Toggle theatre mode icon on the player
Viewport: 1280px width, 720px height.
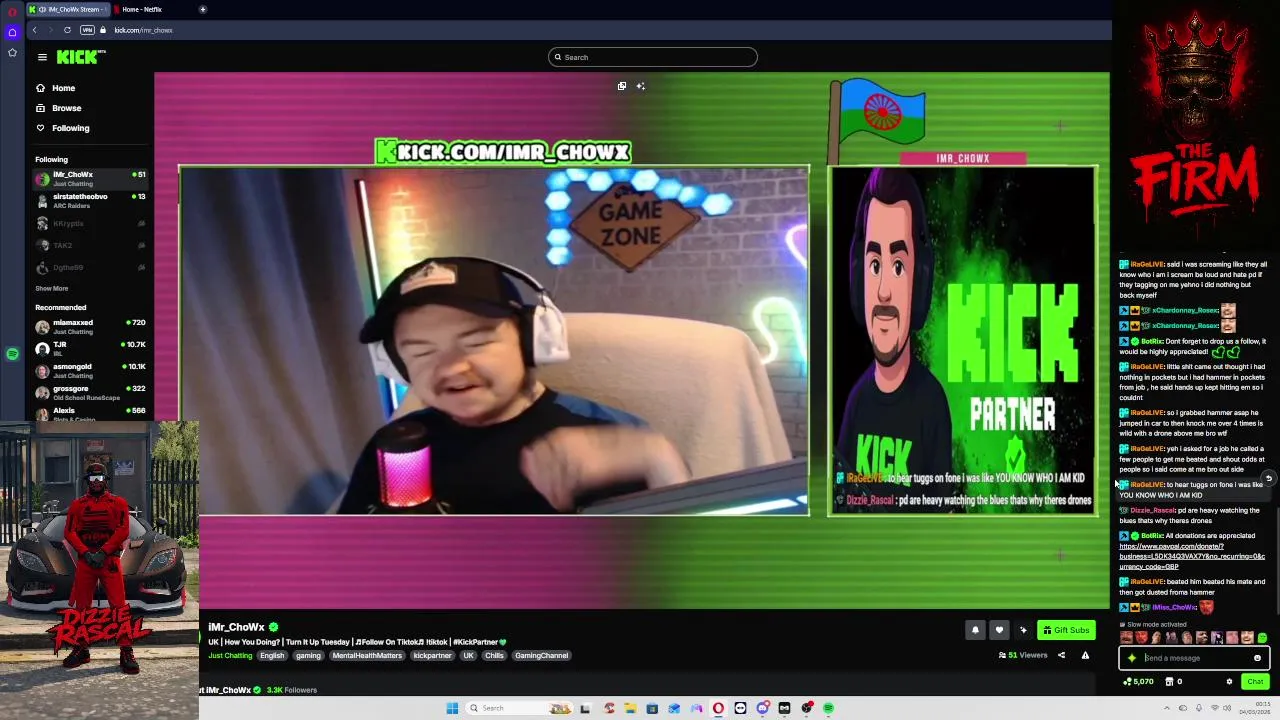tap(622, 86)
